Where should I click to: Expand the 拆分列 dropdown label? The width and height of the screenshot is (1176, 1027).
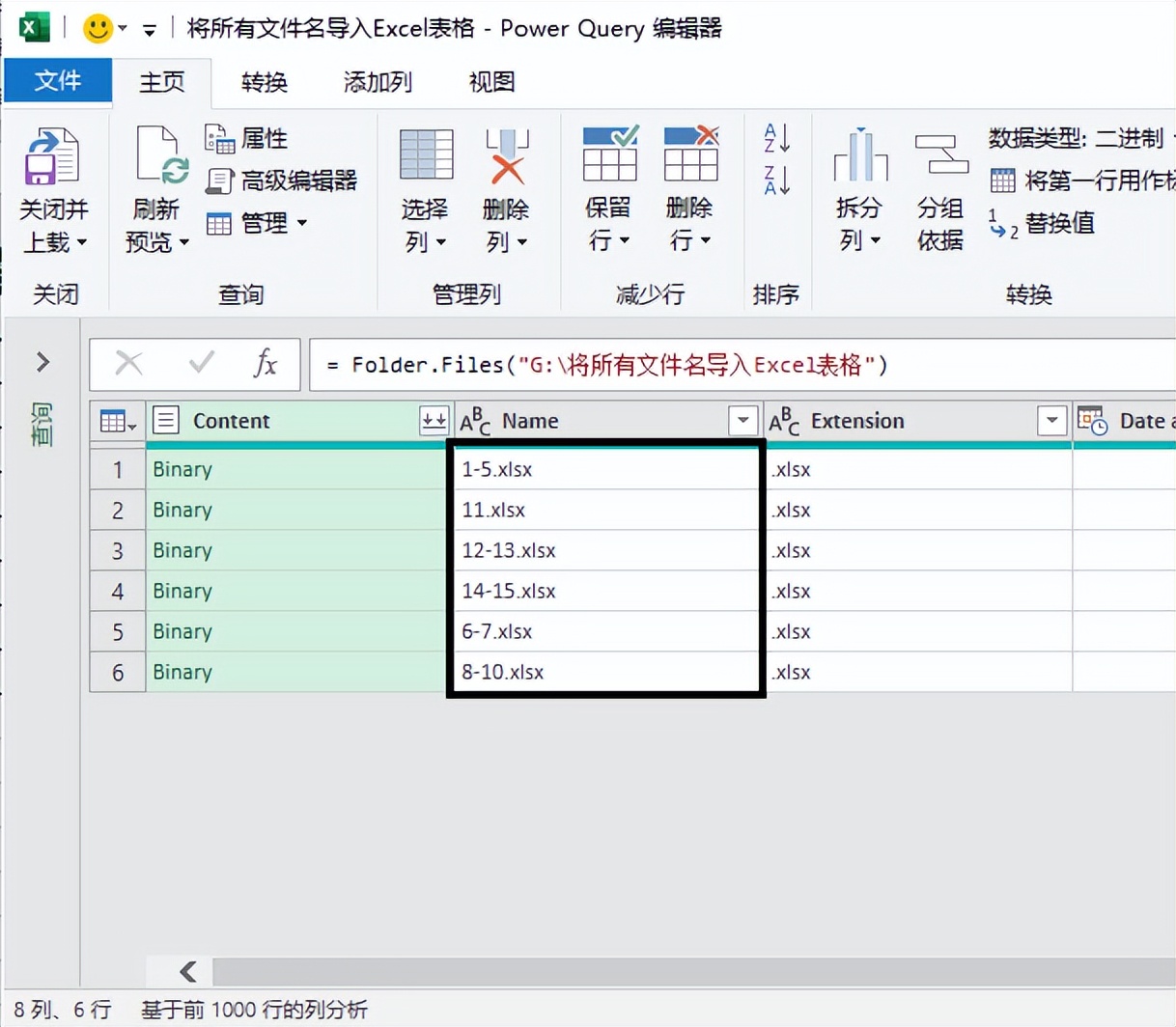[x=859, y=239]
